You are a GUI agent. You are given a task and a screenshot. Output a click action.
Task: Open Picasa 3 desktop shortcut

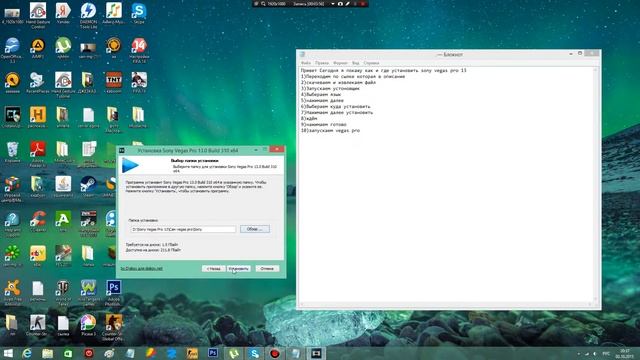coord(88,326)
